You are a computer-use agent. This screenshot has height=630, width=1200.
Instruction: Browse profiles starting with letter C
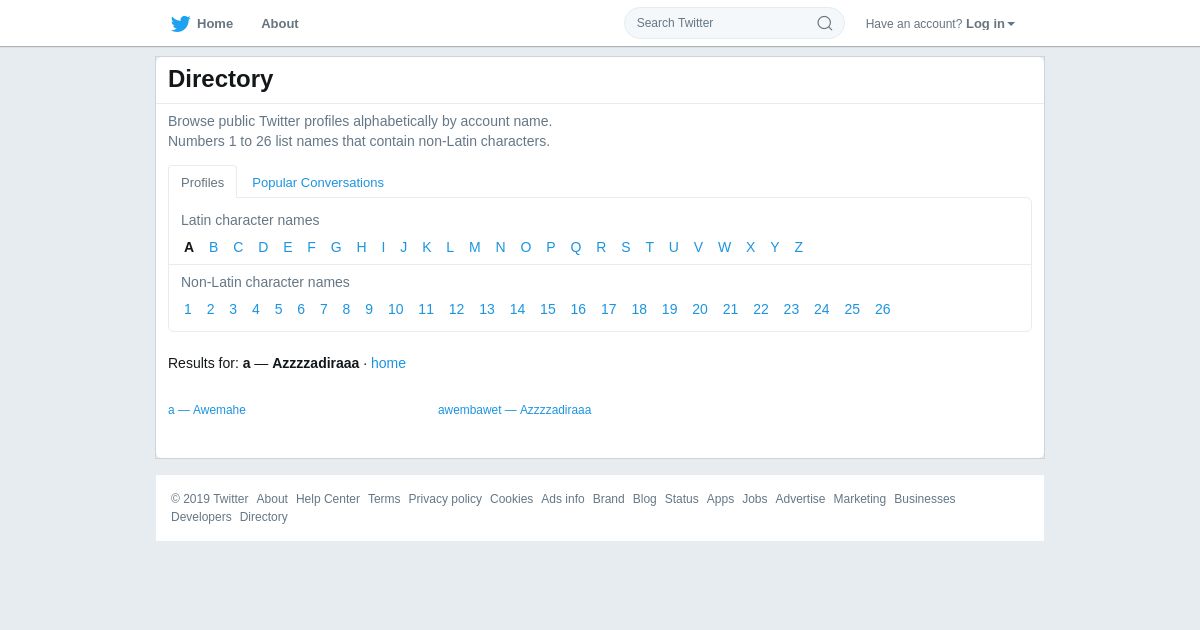tap(238, 247)
